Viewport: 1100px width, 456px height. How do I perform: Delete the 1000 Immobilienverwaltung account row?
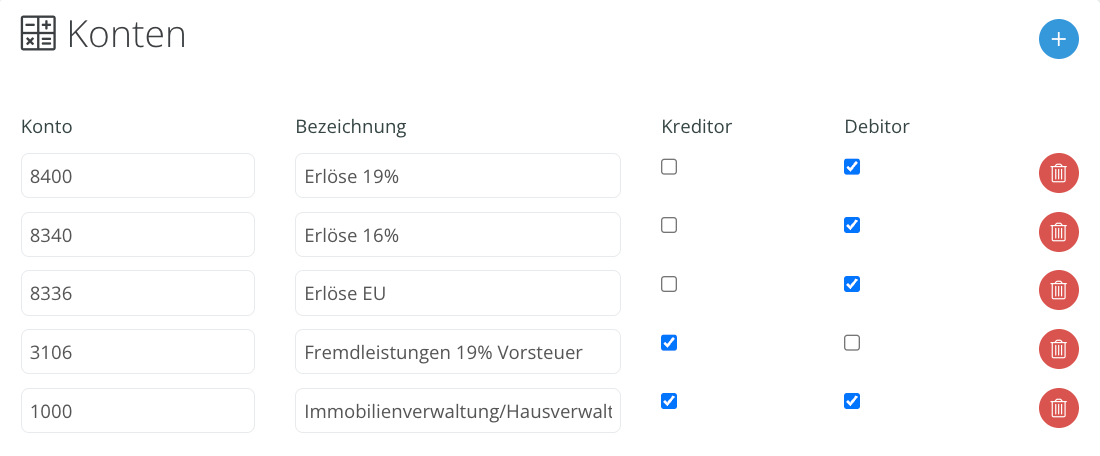(1059, 408)
